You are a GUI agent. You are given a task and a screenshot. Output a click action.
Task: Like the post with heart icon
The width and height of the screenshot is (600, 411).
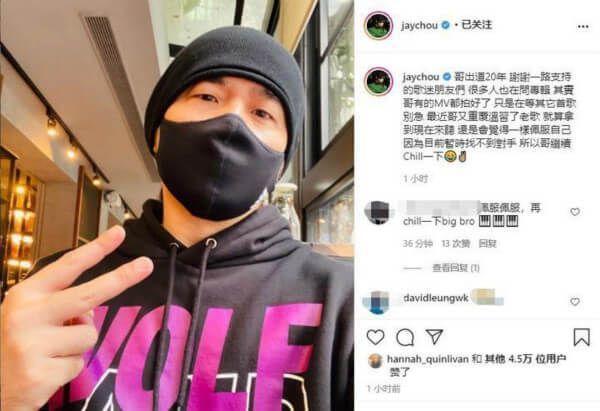[x=375, y=337]
